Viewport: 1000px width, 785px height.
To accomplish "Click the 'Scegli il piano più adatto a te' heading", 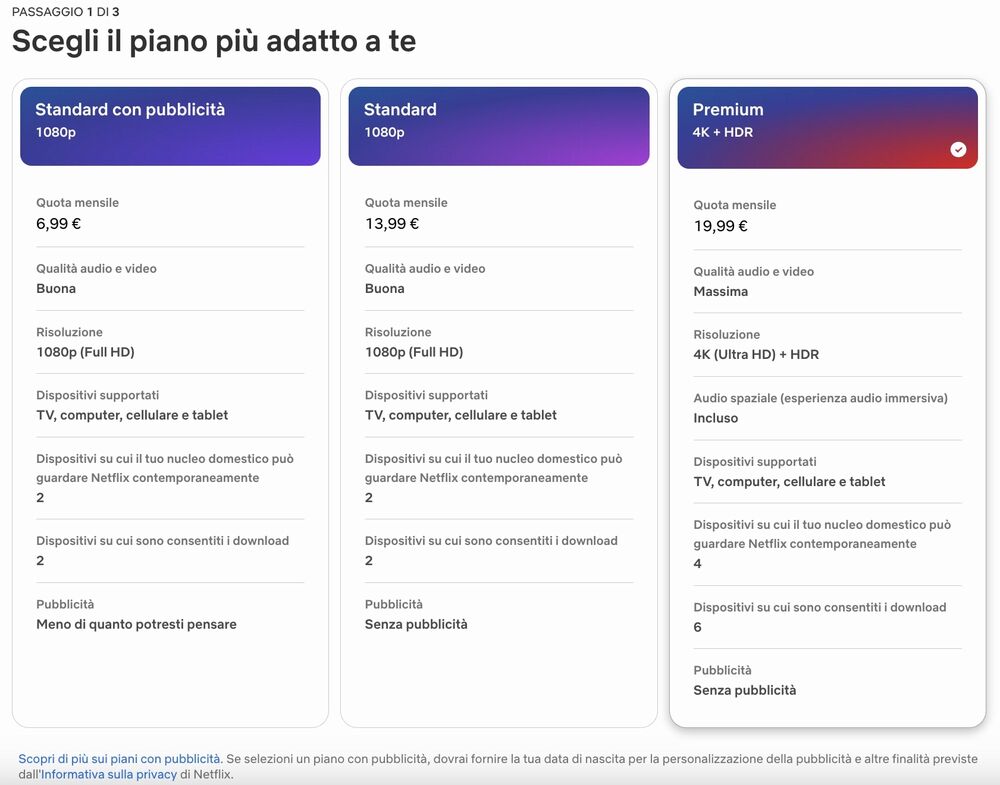I will pyautogui.click(x=214, y=41).
